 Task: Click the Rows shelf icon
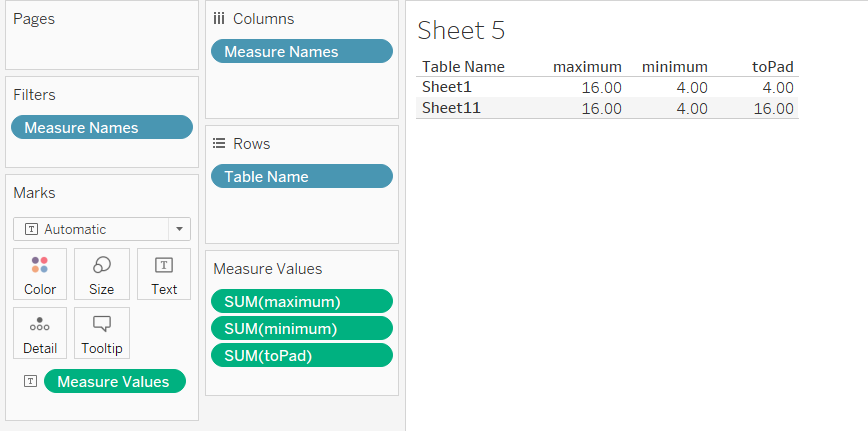(x=219, y=144)
